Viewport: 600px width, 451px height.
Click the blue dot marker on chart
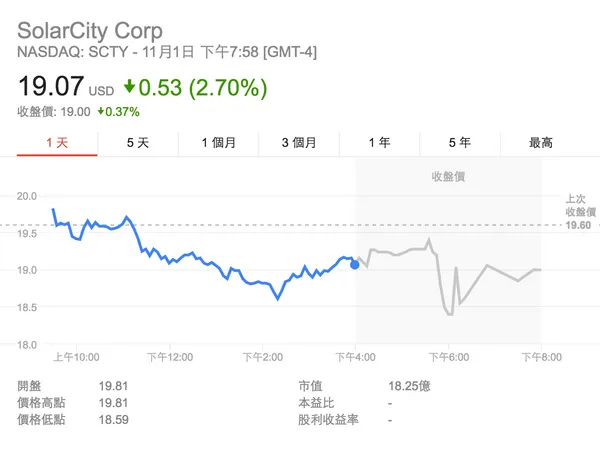point(355,265)
